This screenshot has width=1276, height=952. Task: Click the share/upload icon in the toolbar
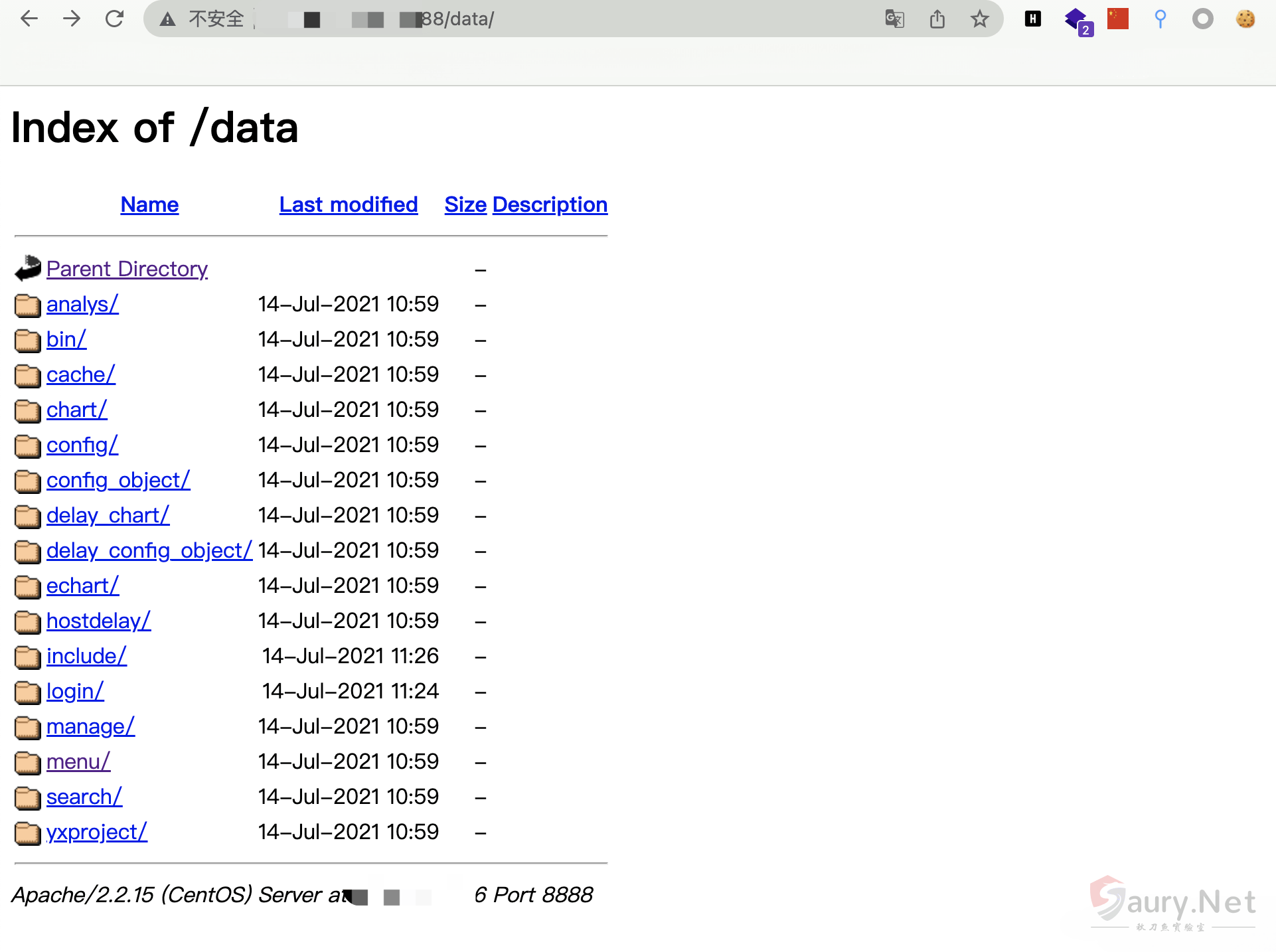click(x=937, y=19)
